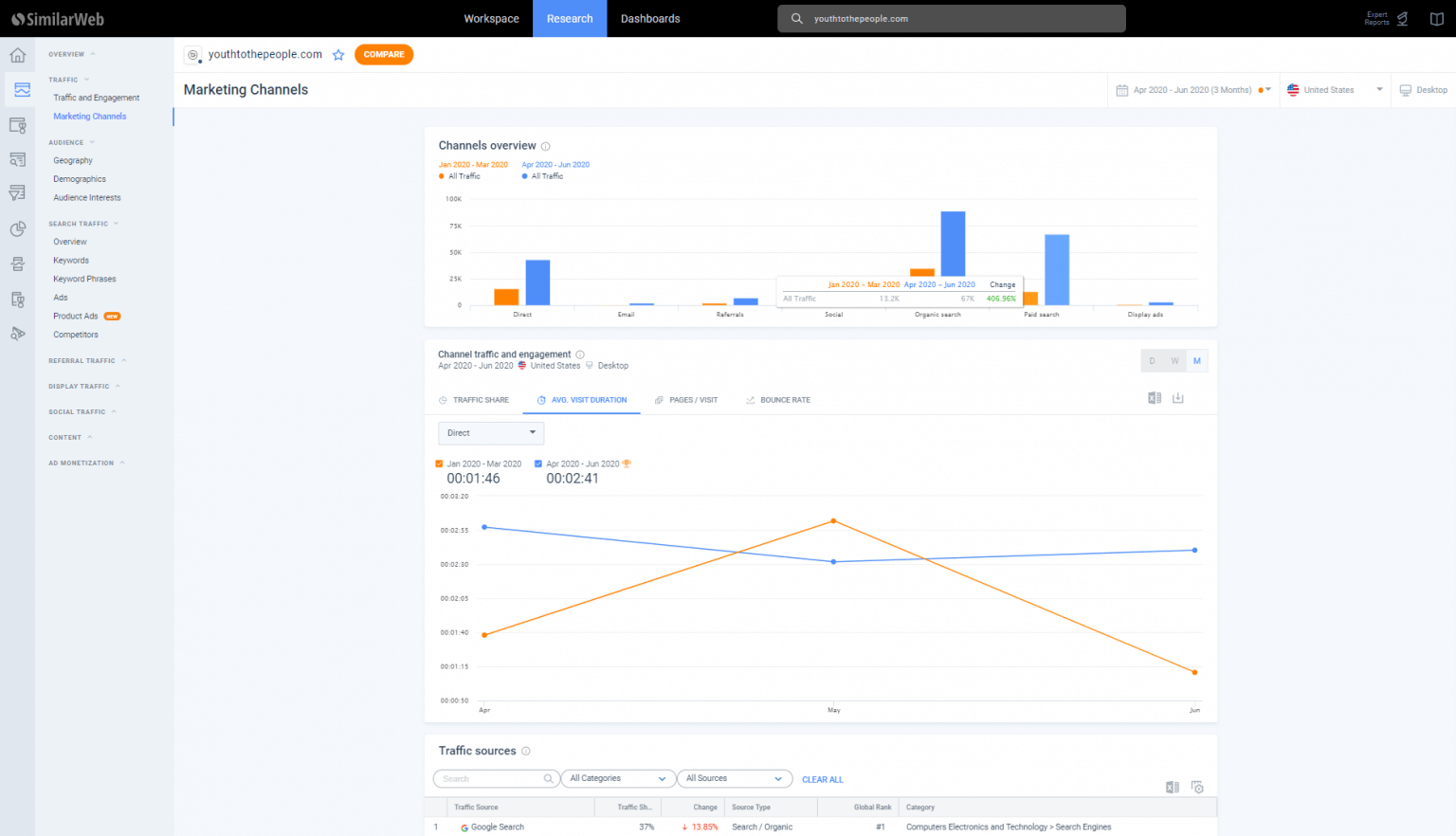Open traffic sources table column settings
This screenshot has width=1456, height=836.
(x=1197, y=788)
